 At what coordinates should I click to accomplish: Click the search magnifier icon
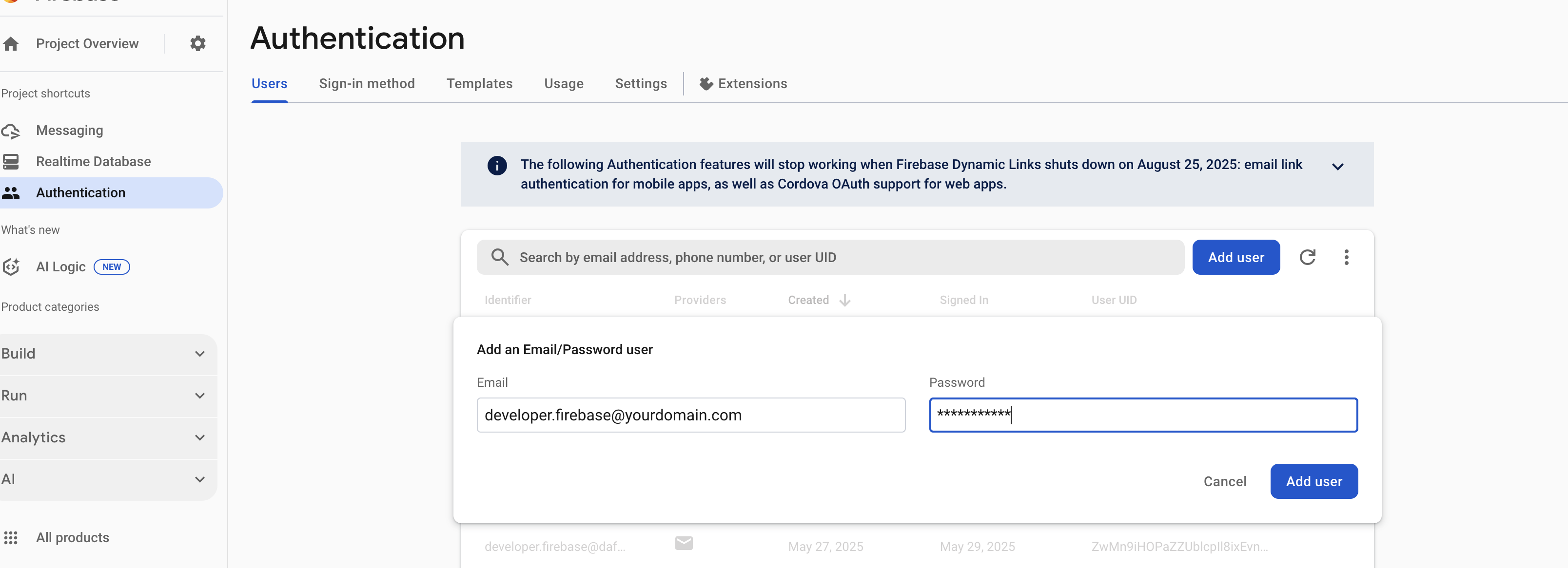[x=500, y=257]
